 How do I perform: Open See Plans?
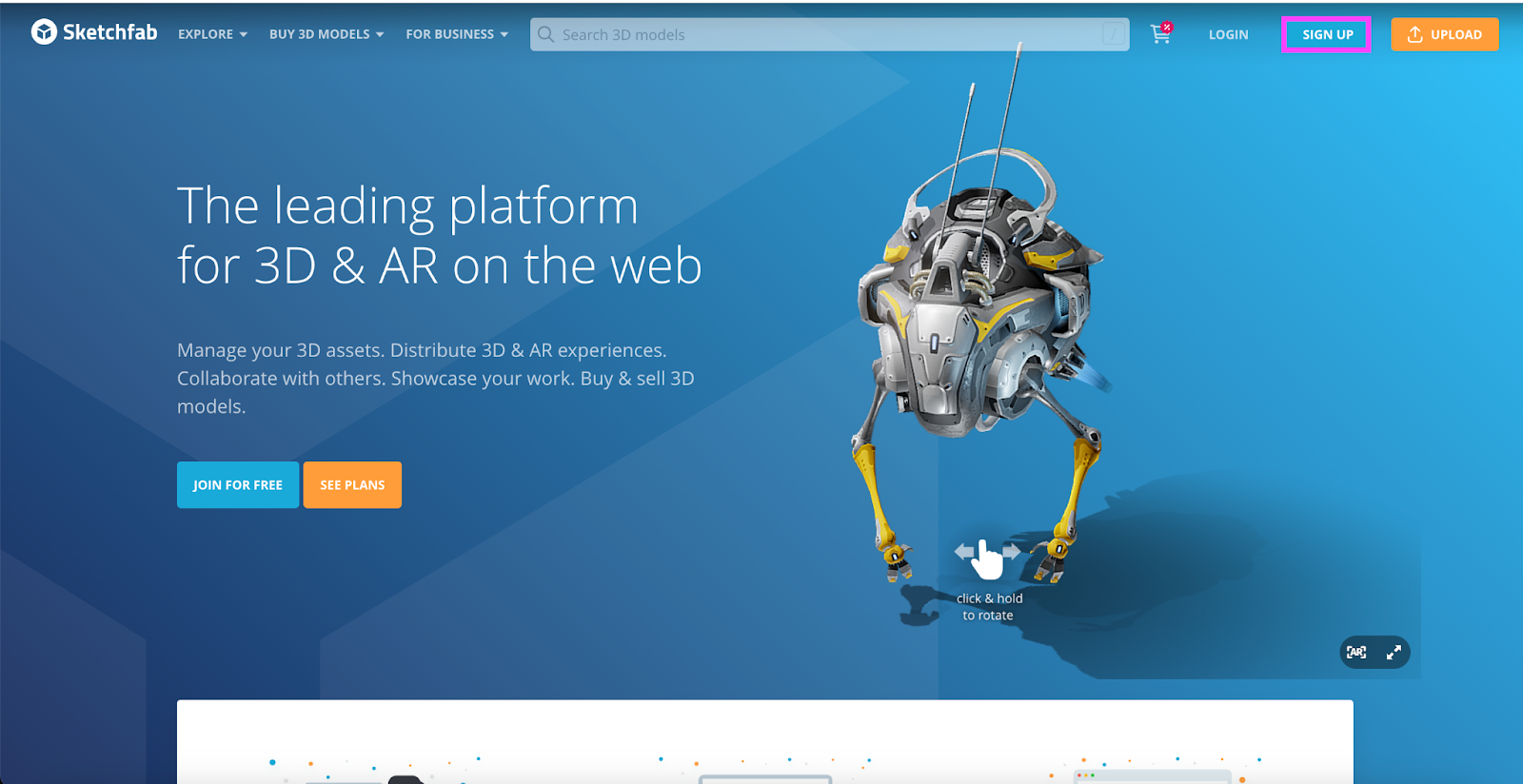352,485
